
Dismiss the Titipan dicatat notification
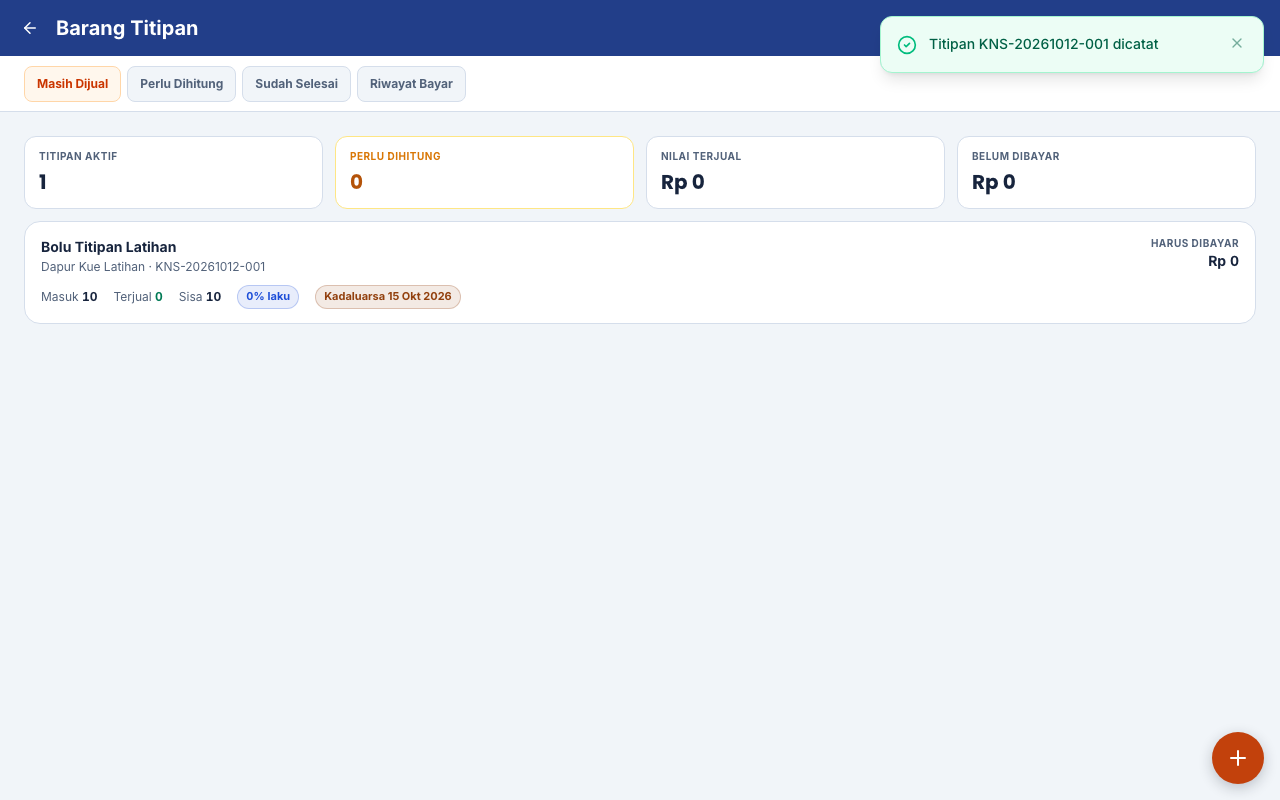[x=1237, y=43]
